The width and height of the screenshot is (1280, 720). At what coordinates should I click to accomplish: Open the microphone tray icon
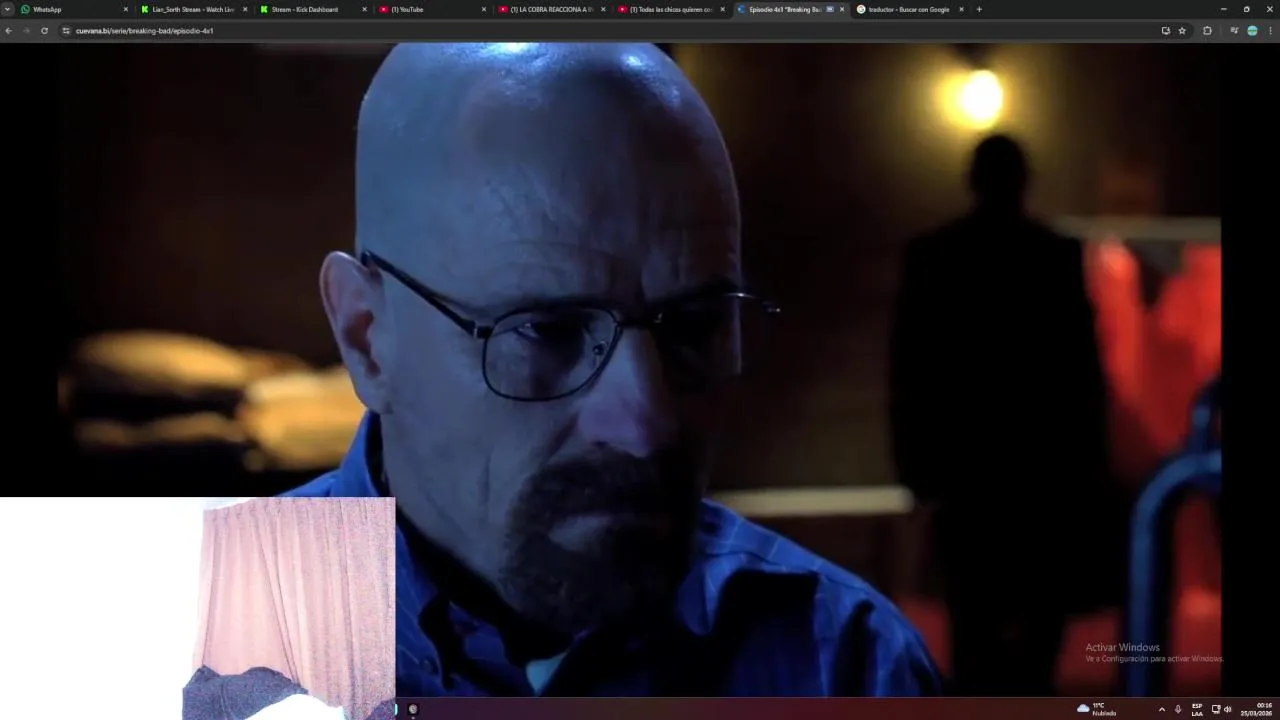point(1177,709)
